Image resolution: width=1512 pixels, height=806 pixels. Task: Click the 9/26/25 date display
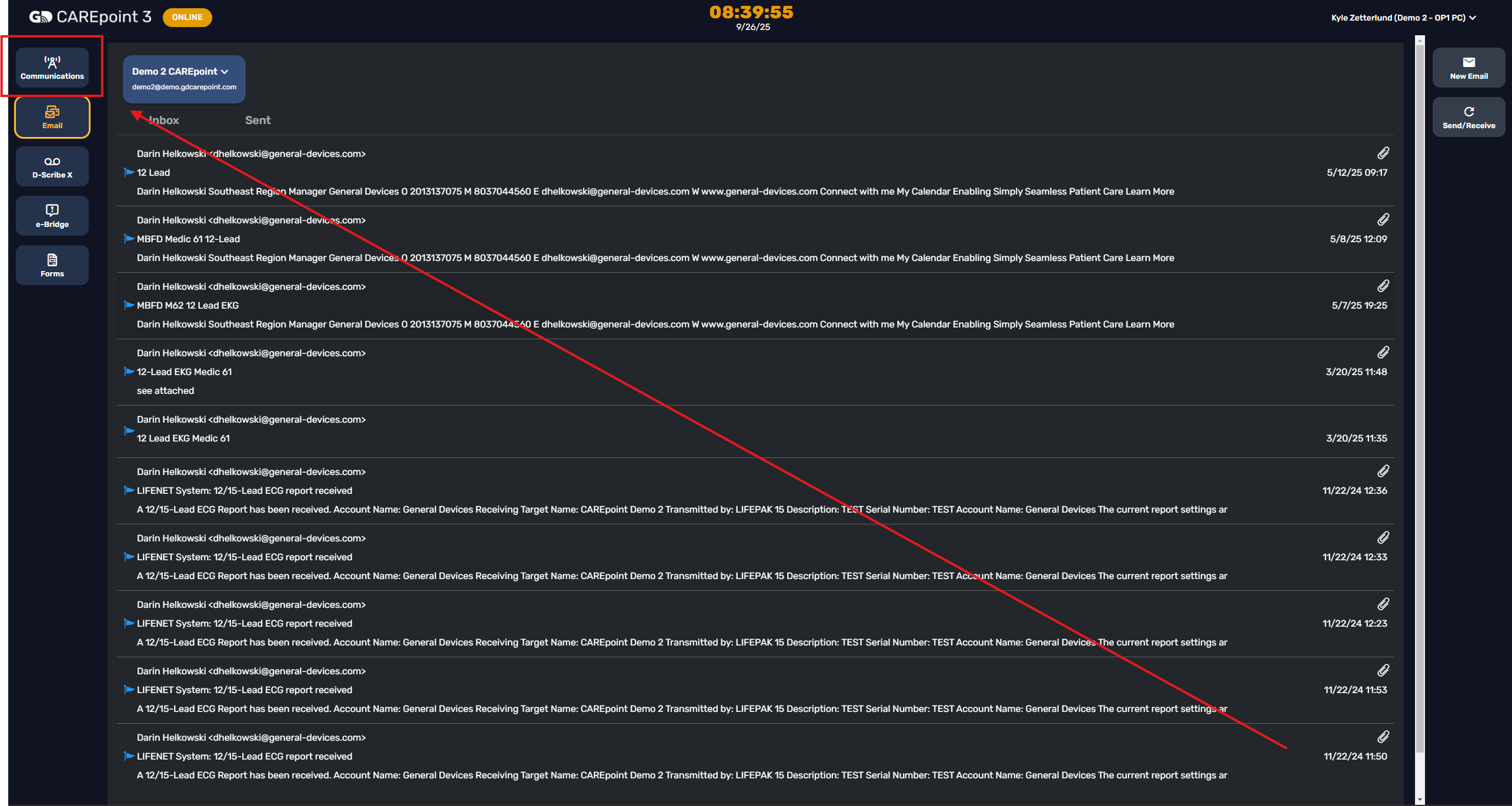click(x=753, y=27)
